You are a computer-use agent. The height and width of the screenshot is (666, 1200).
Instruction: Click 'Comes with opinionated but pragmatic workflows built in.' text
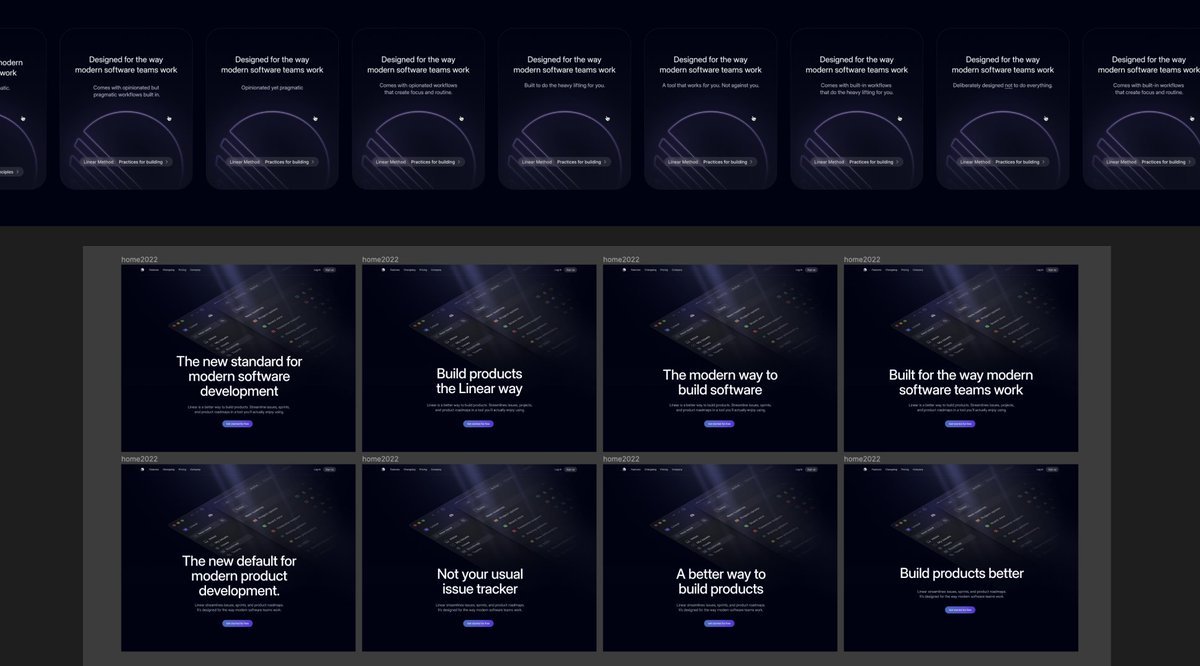126,89
